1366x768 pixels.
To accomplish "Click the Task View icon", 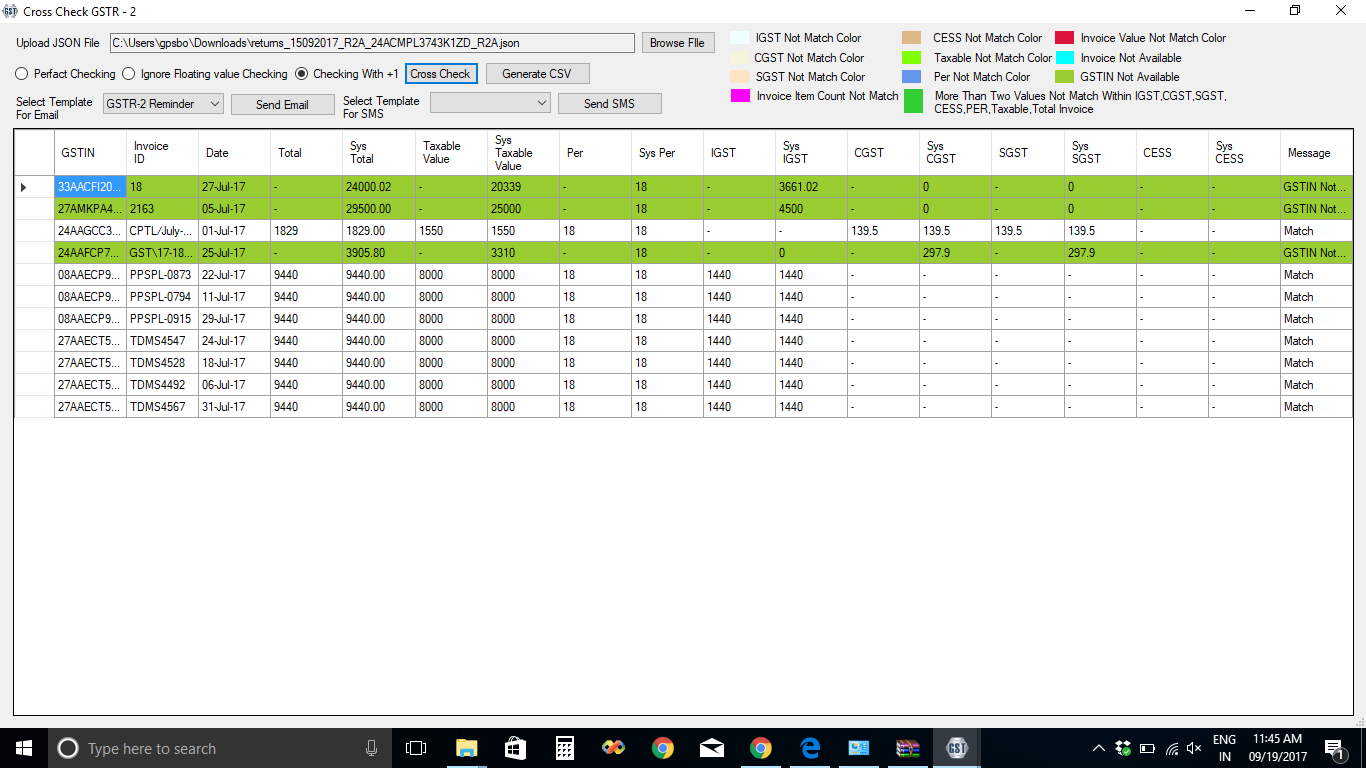I will tap(416, 748).
